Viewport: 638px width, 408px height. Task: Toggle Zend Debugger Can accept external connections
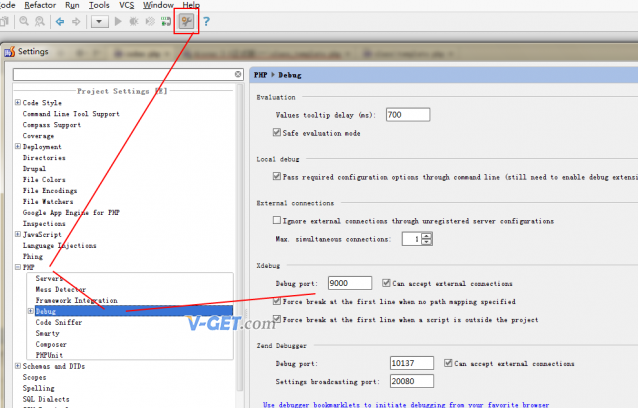click(x=448, y=363)
